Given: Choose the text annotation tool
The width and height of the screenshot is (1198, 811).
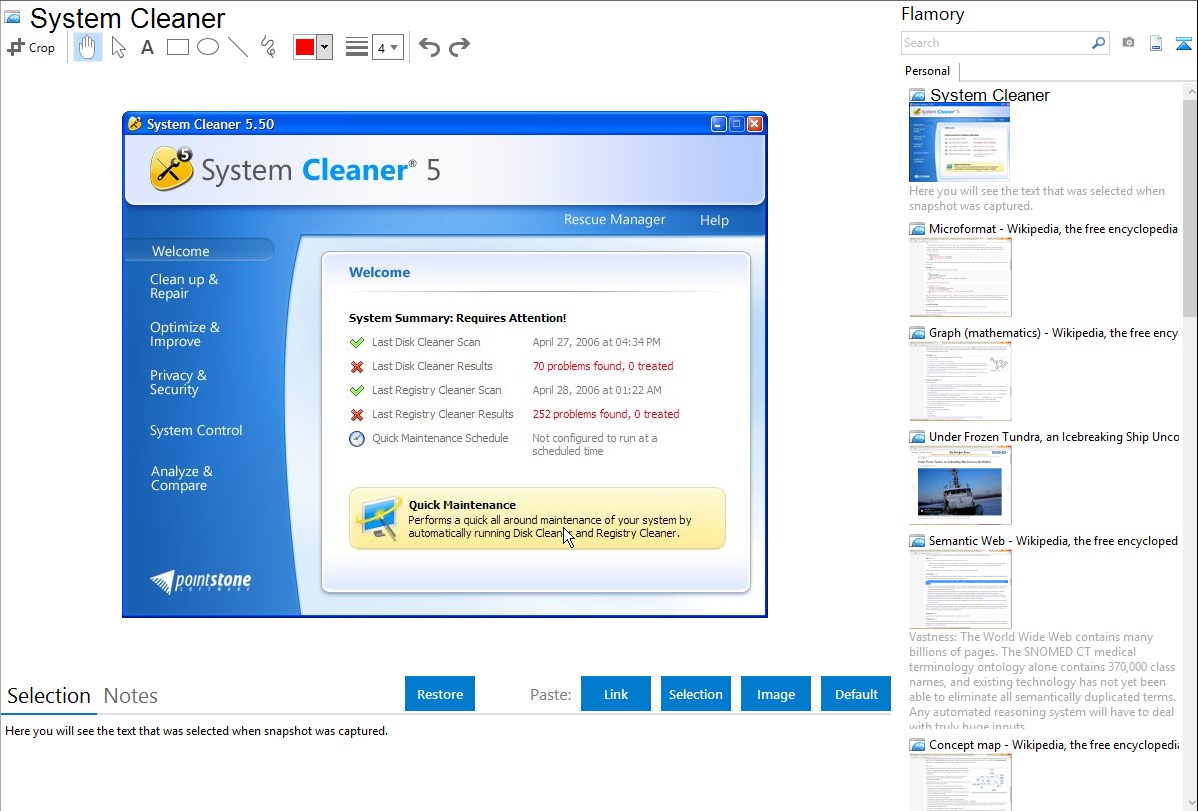Looking at the screenshot, I should (147, 47).
